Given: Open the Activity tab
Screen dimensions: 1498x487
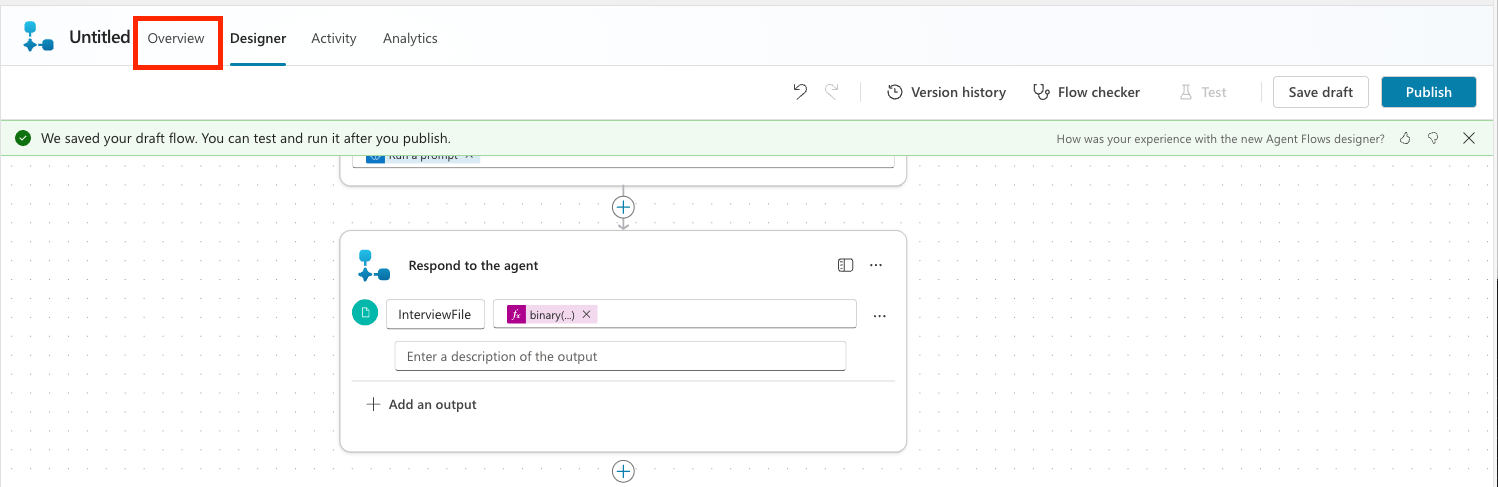Looking at the screenshot, I should click(x=333, y=38).
